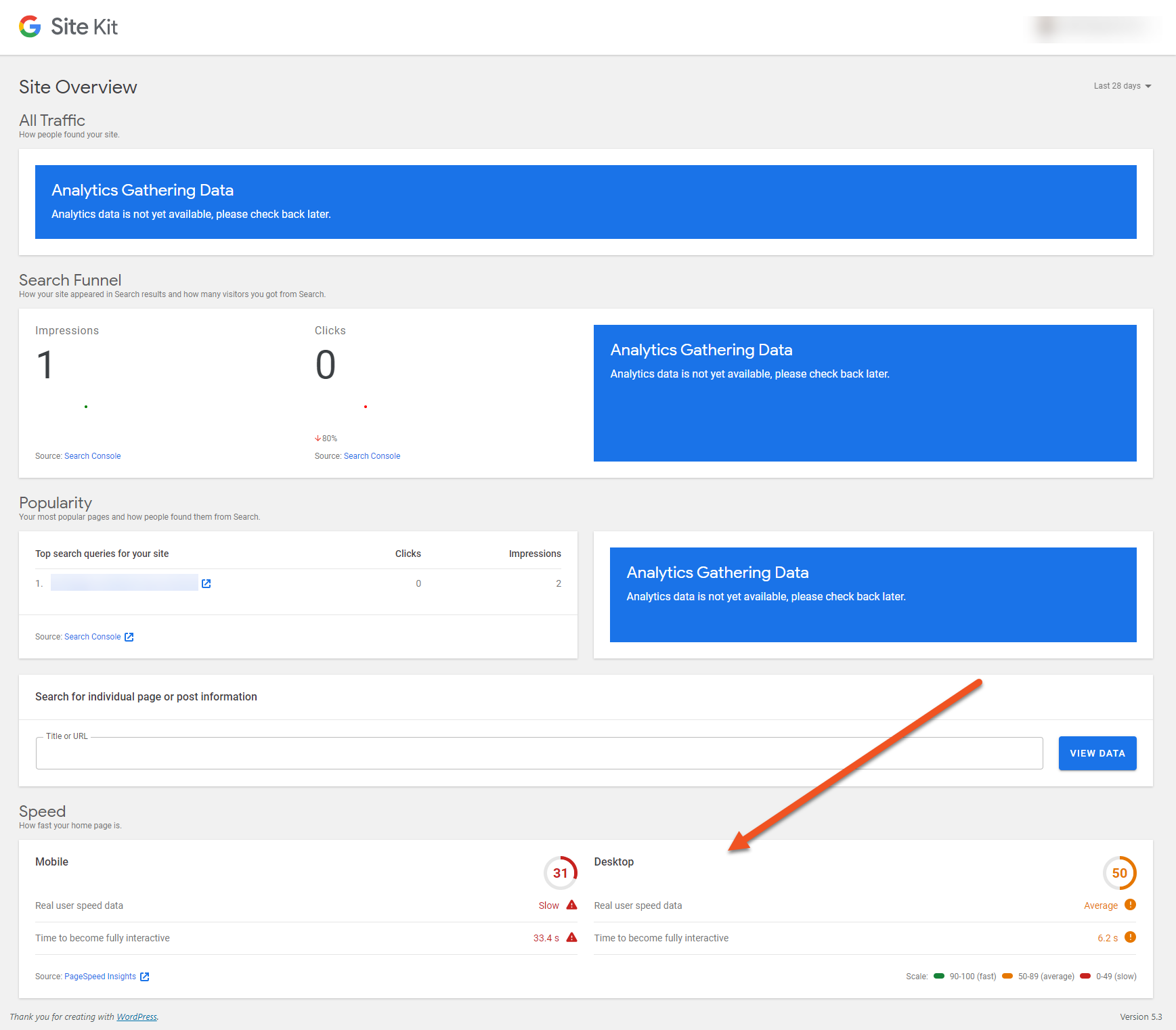Click the Google Site Kit logo

coord(68,27)
